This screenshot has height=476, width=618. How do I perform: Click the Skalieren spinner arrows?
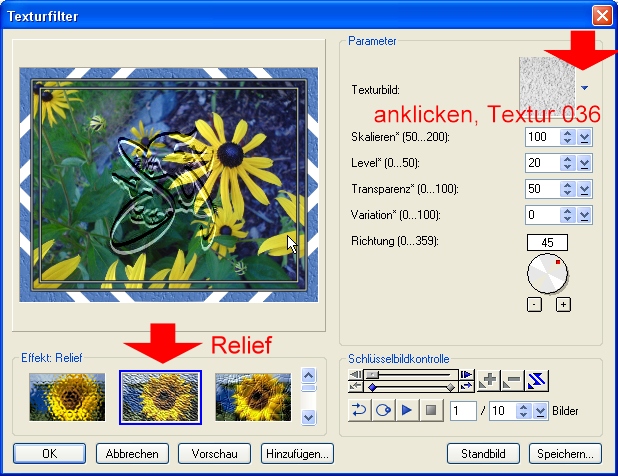pos(568,137)
